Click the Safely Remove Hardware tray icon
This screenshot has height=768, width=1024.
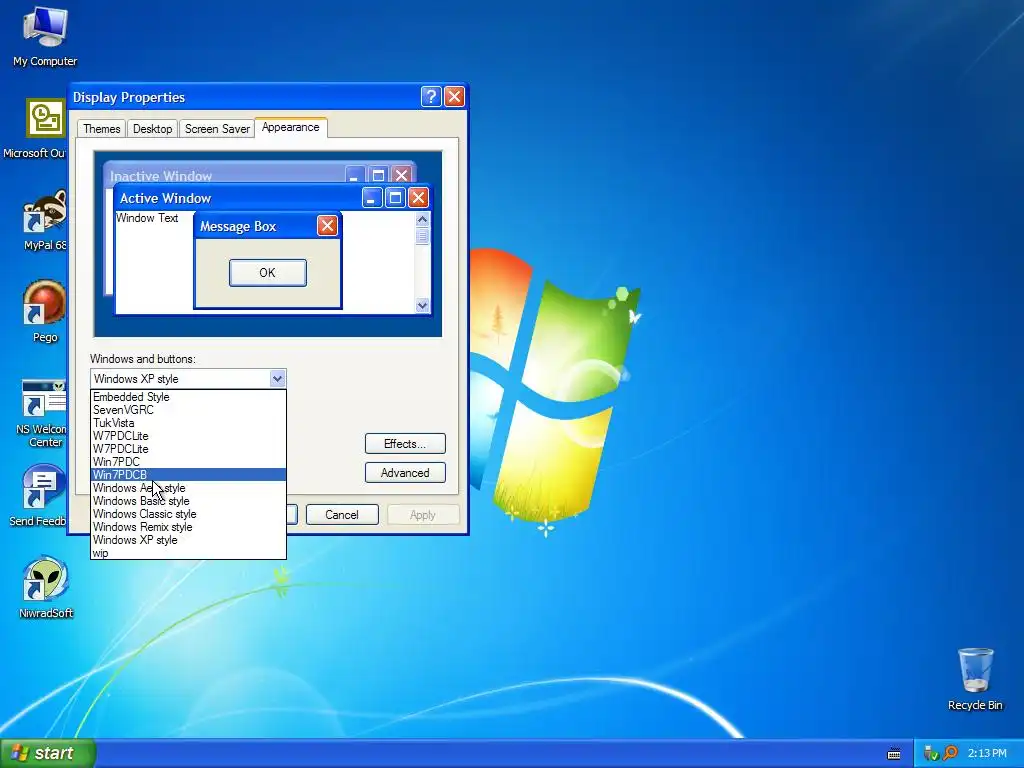(931, 754)
